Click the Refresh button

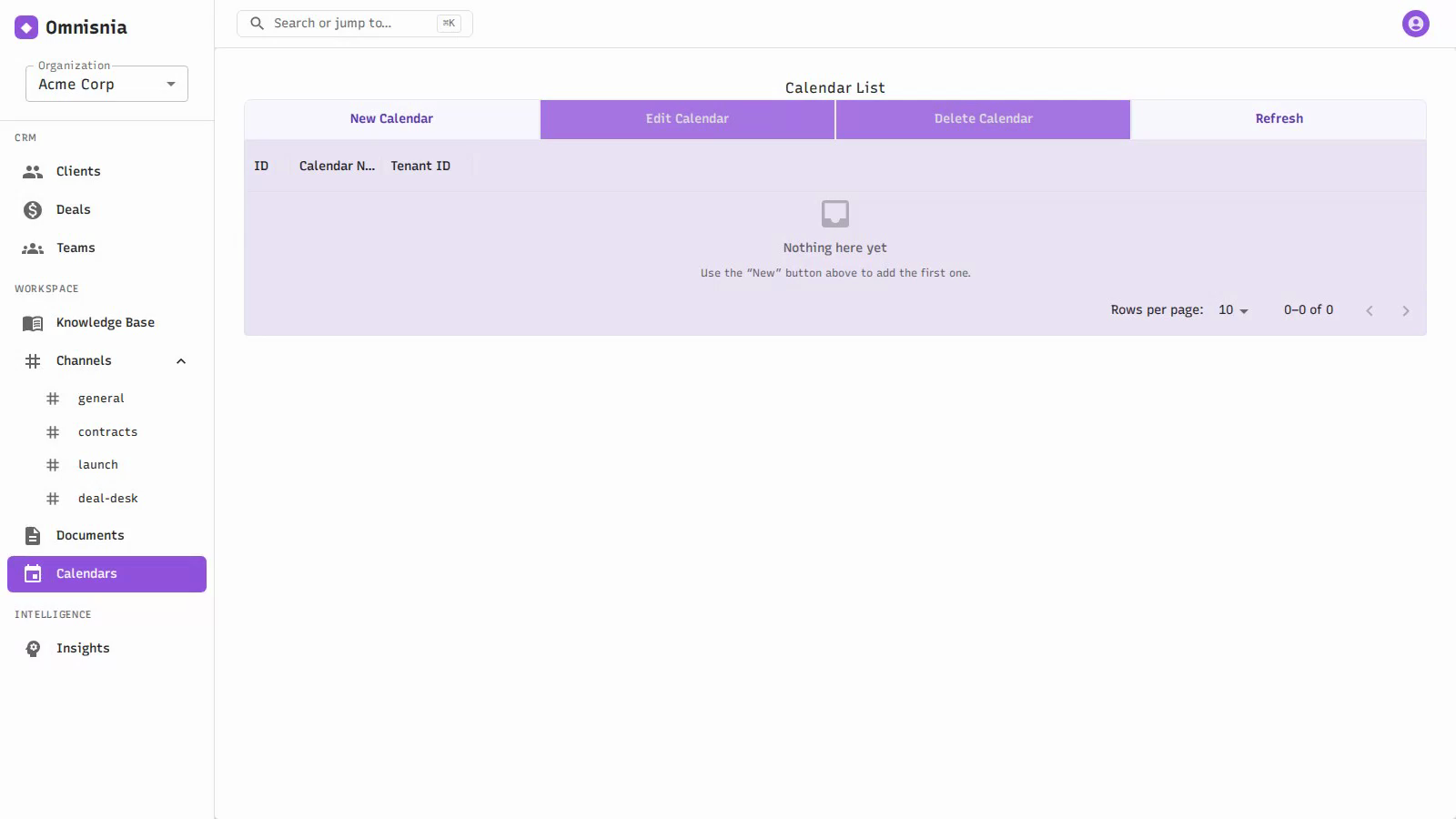pyautogui.click(x=1279, y=119)
